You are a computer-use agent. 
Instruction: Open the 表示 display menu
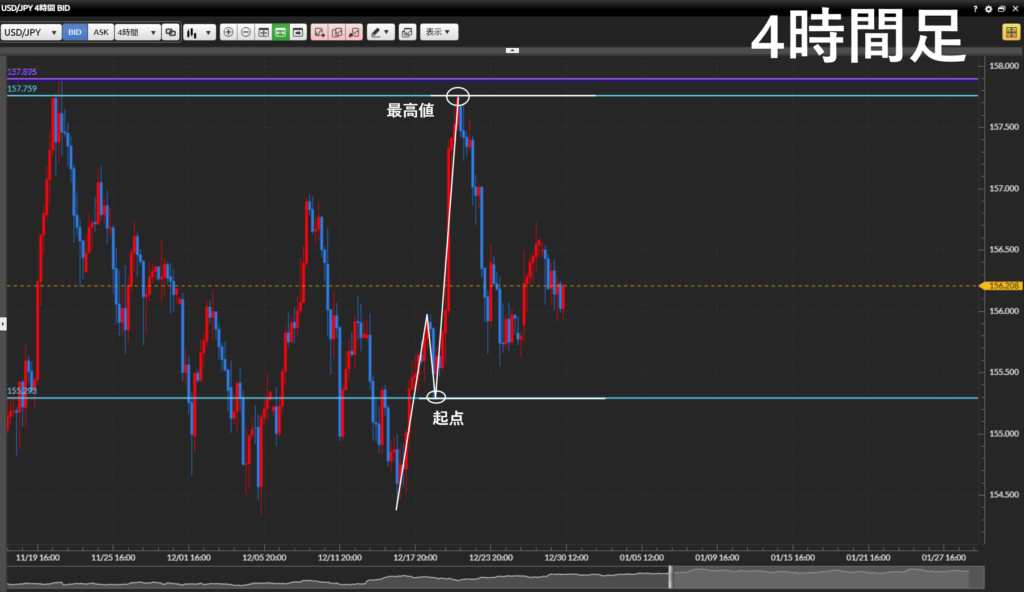[x=438, y=32]
